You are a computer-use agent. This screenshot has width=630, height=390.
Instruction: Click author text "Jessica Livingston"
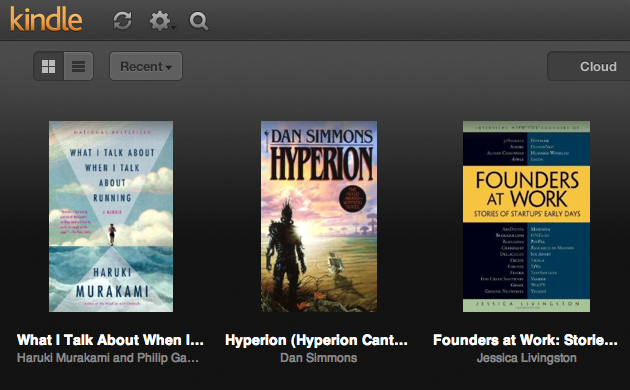(526, 358)
